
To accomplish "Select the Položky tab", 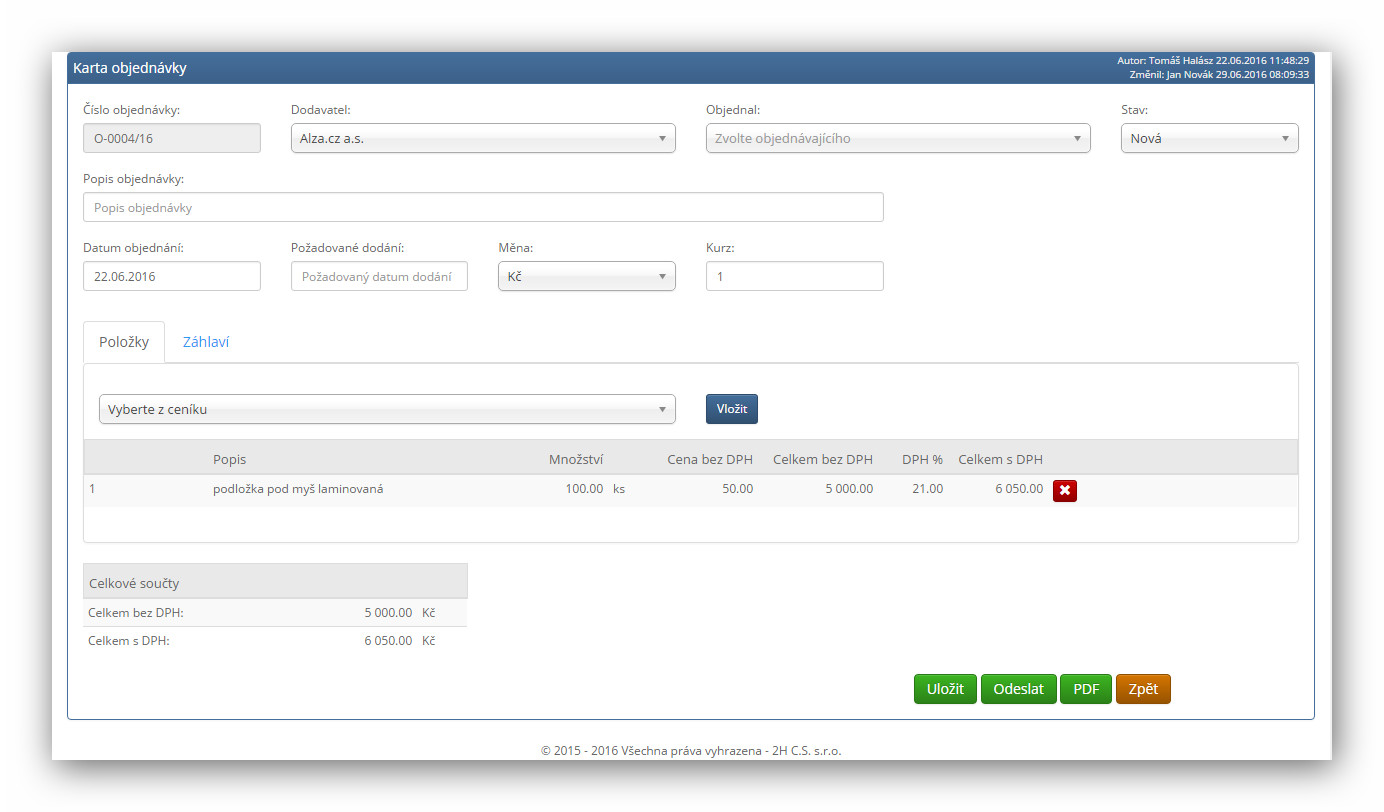I will 124,342.
